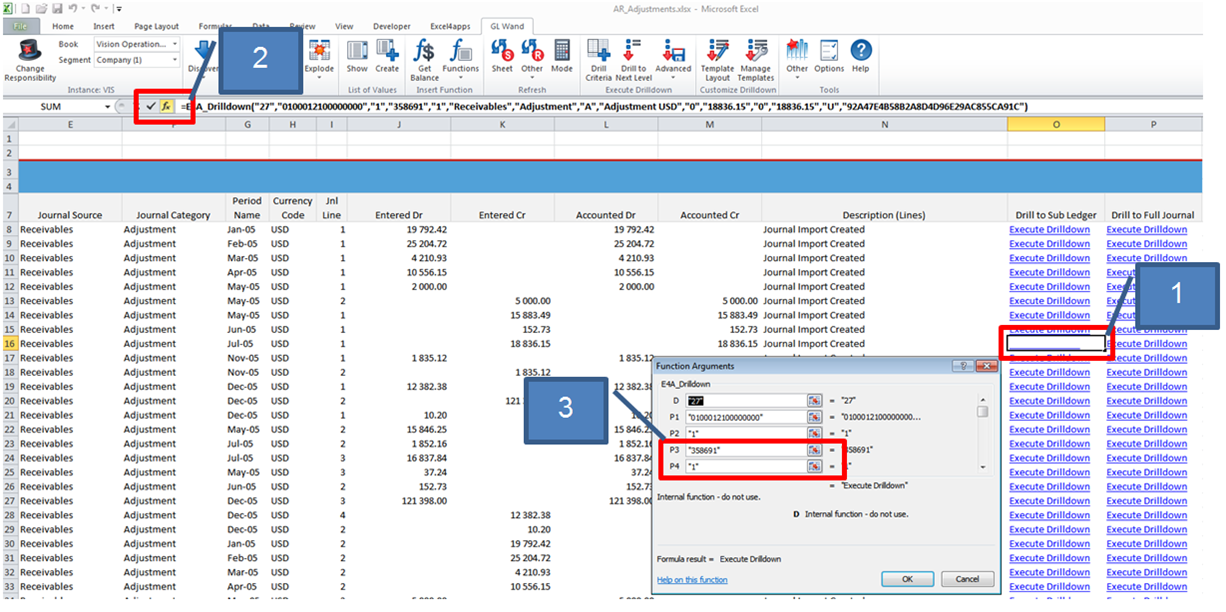Click the range selector icon beside field D
The height and width of the screenshot is (612, 1226).
(x=815, y=401)
